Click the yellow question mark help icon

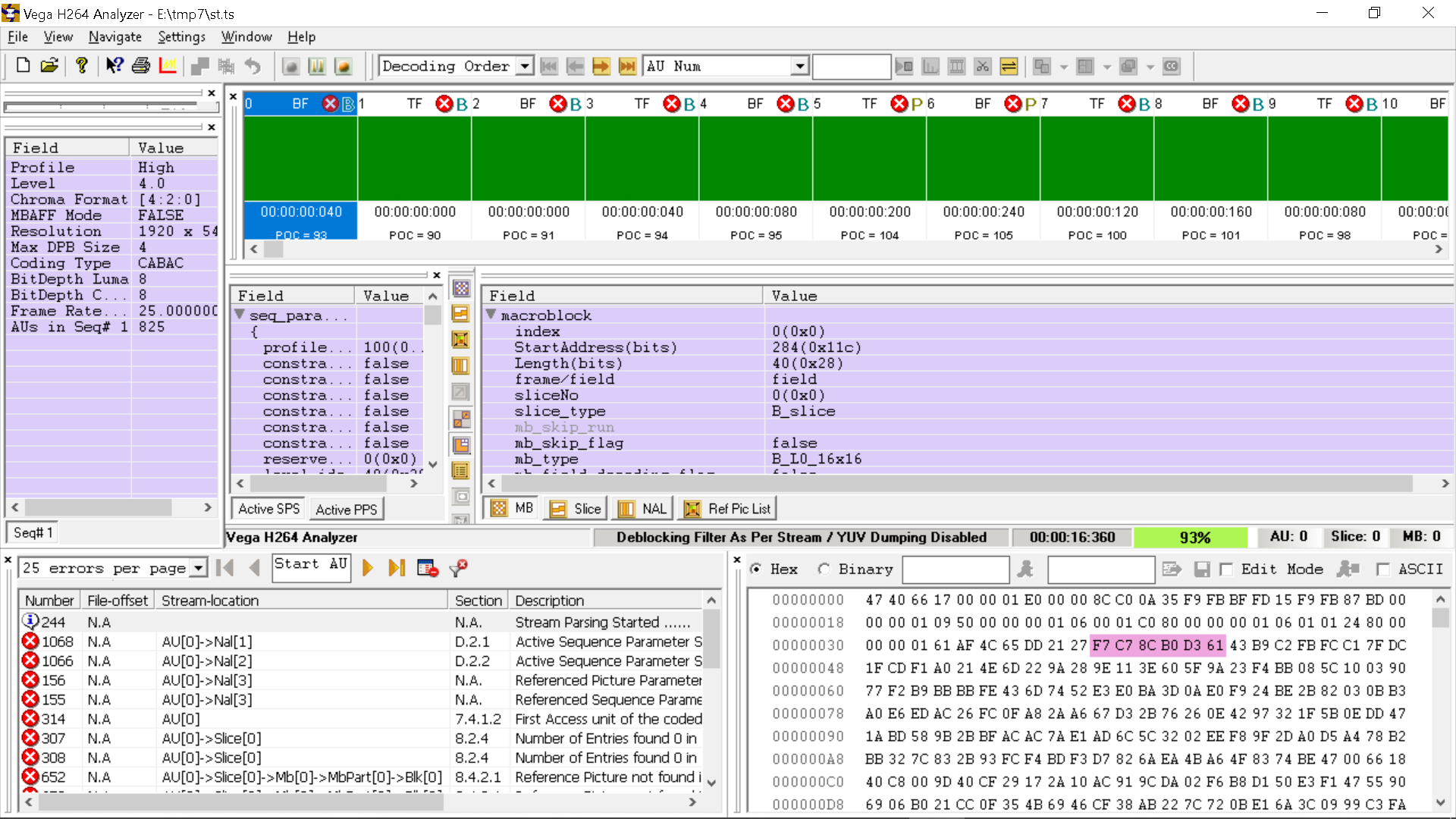[81, 66]
